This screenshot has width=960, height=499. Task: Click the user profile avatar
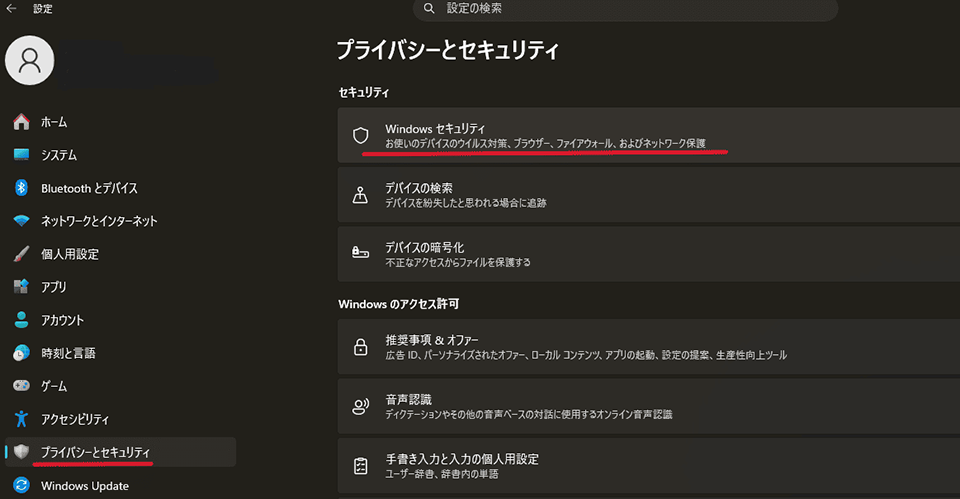tap(29, 60)
